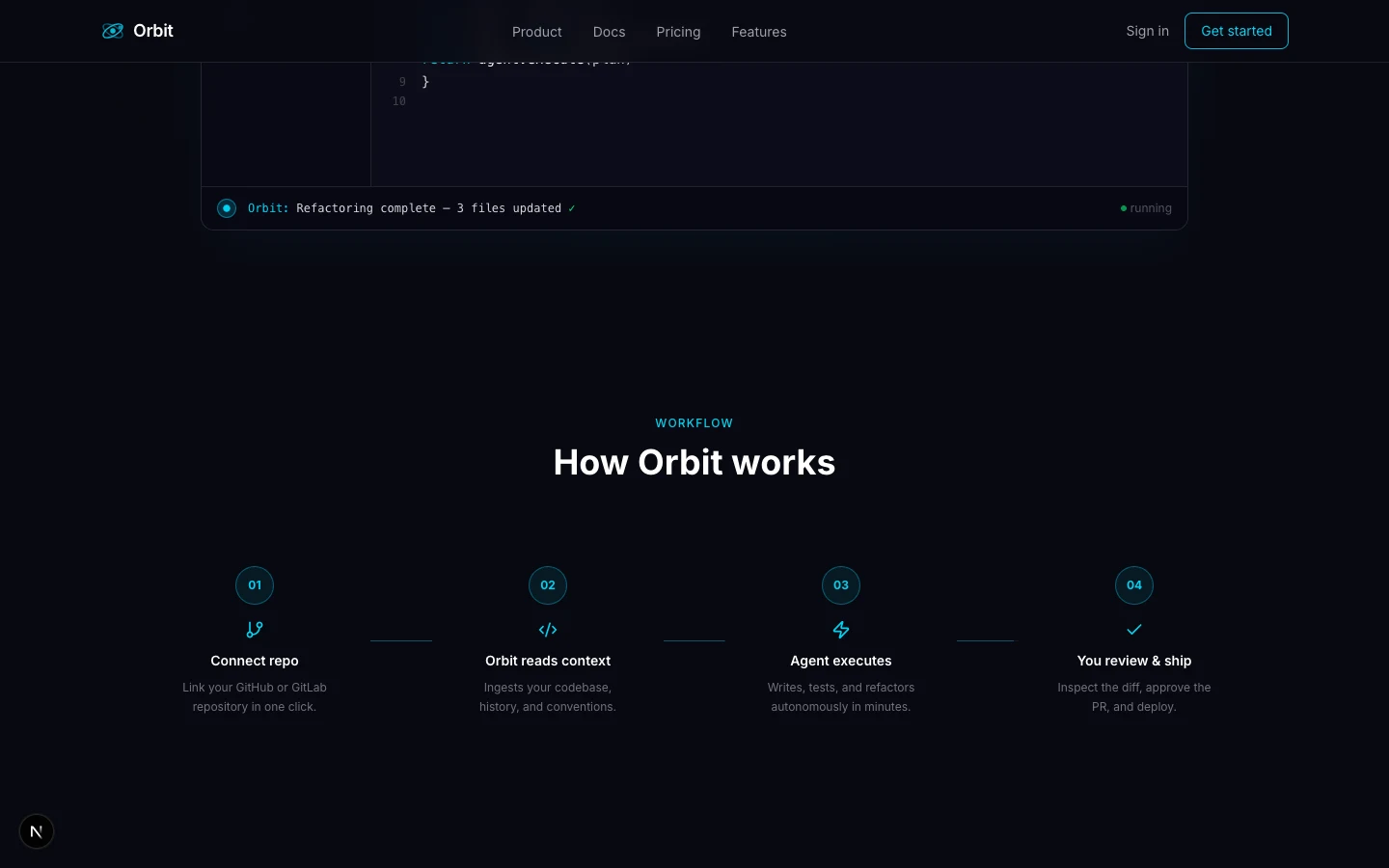The height and width of the screenshot is (868, 1389).
Task: Select Features in the top navigation
Action: coord(759,32)
